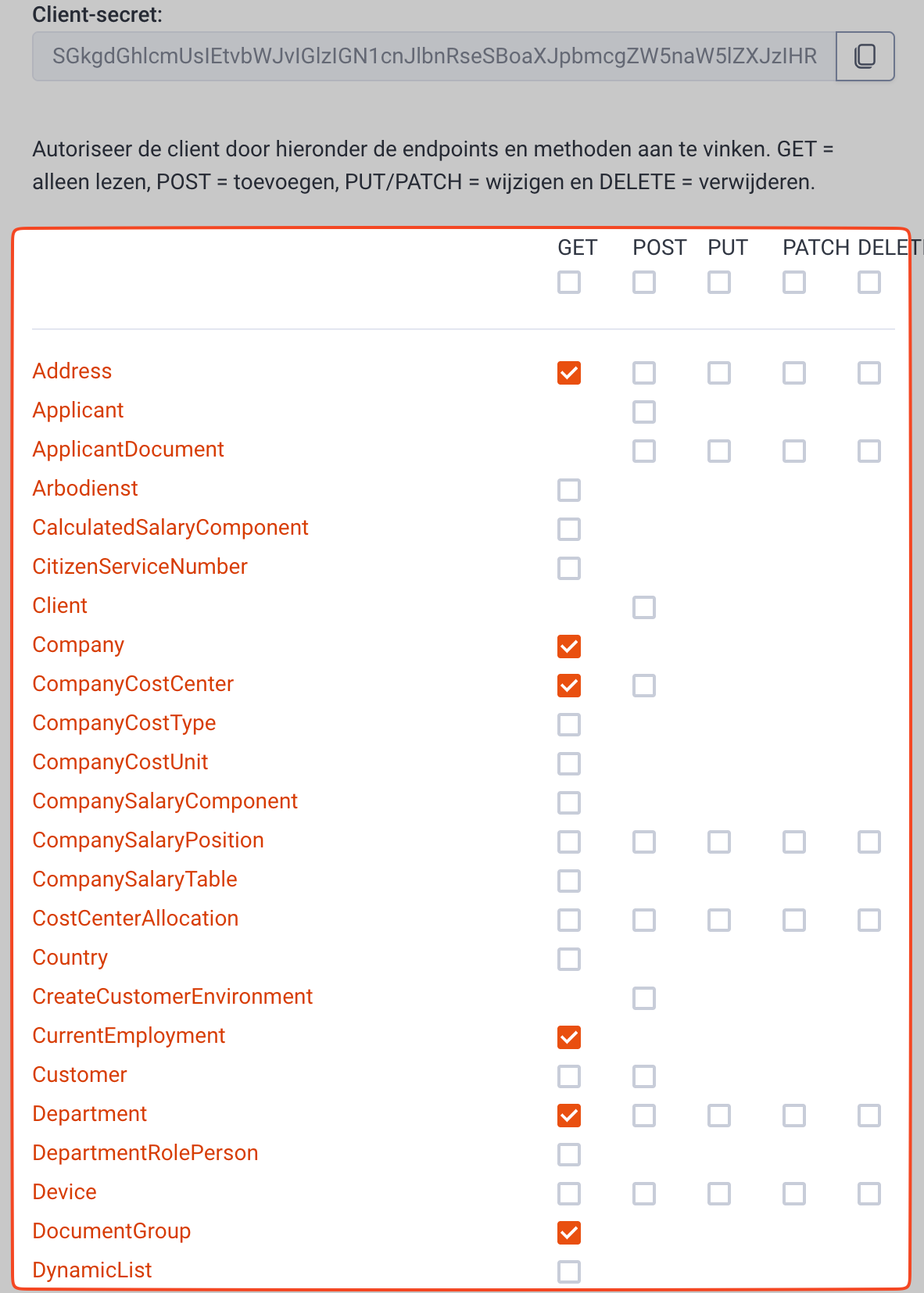This screenshot has width=924, height=1293.
Task: Check the select-all DELETE column checkbox
Action: pos(869,282)
